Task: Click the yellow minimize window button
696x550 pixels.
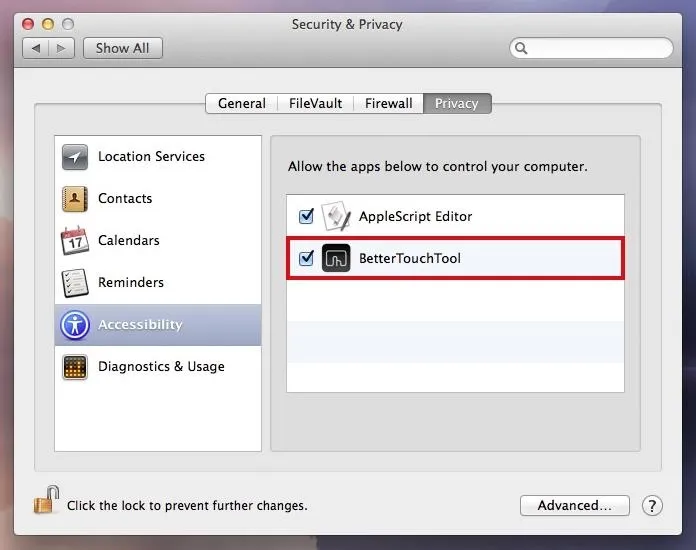Action: tap(48, 24)
